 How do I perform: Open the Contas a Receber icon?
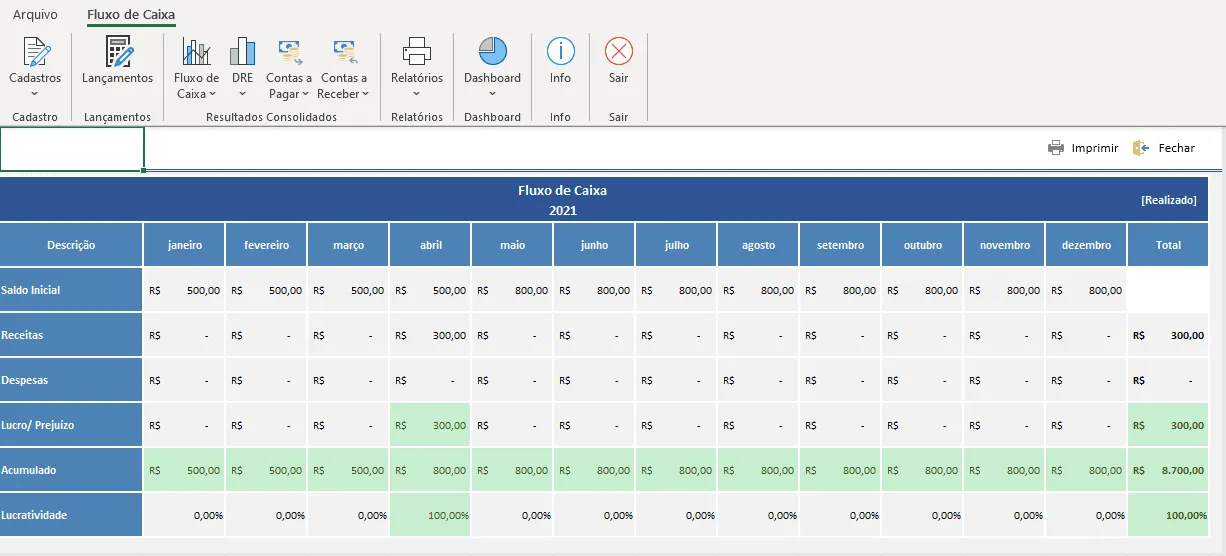tap(344, 52)
